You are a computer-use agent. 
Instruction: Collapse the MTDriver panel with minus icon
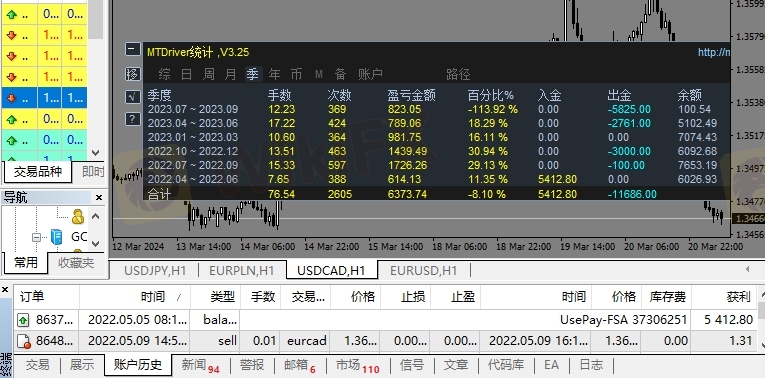point(132,49)
